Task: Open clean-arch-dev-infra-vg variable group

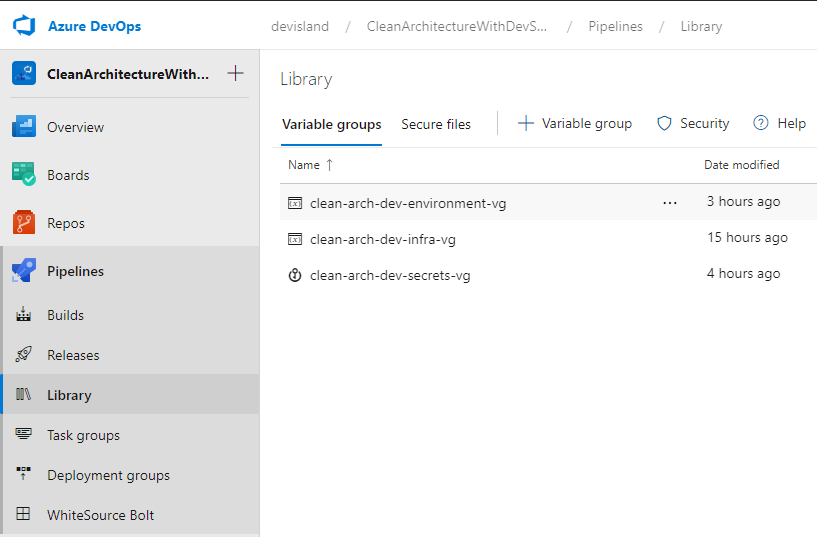Action: pyautogui.click(x=383, y=240)
